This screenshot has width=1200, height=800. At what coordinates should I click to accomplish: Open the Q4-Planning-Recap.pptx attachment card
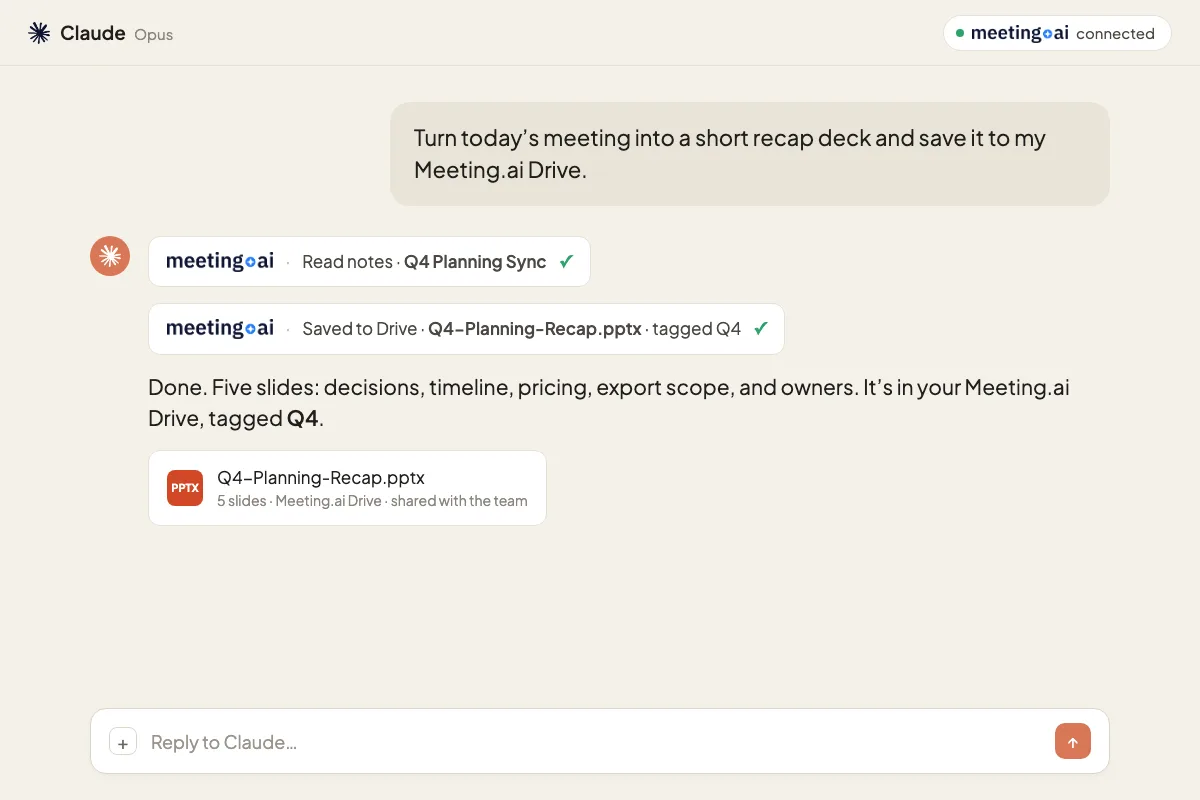click(x=347, y=488)
